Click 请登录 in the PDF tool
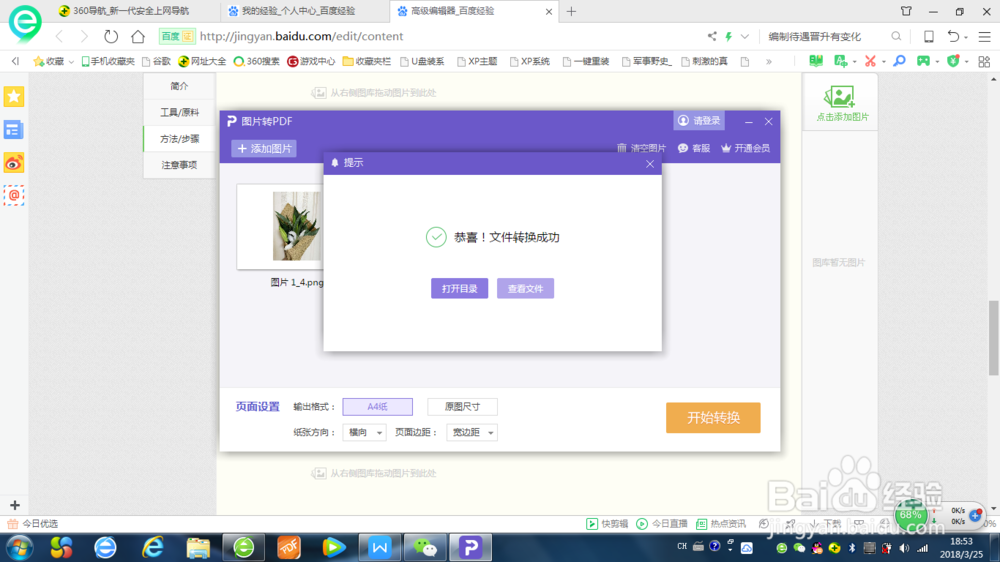 pos(700,121)
